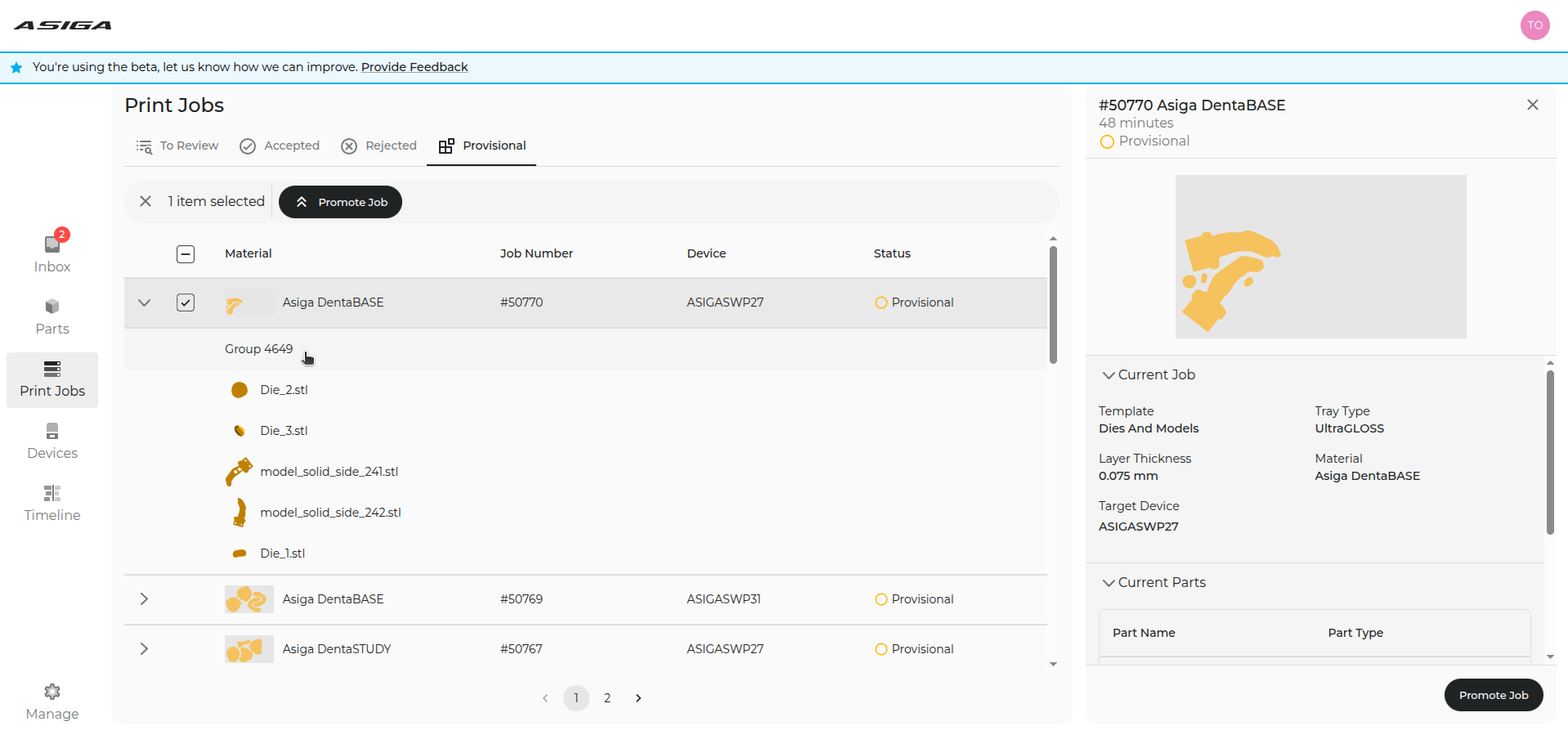Click the 0.075 mm layer thickness value
1568x735 pixels.
pos(1128,476)
